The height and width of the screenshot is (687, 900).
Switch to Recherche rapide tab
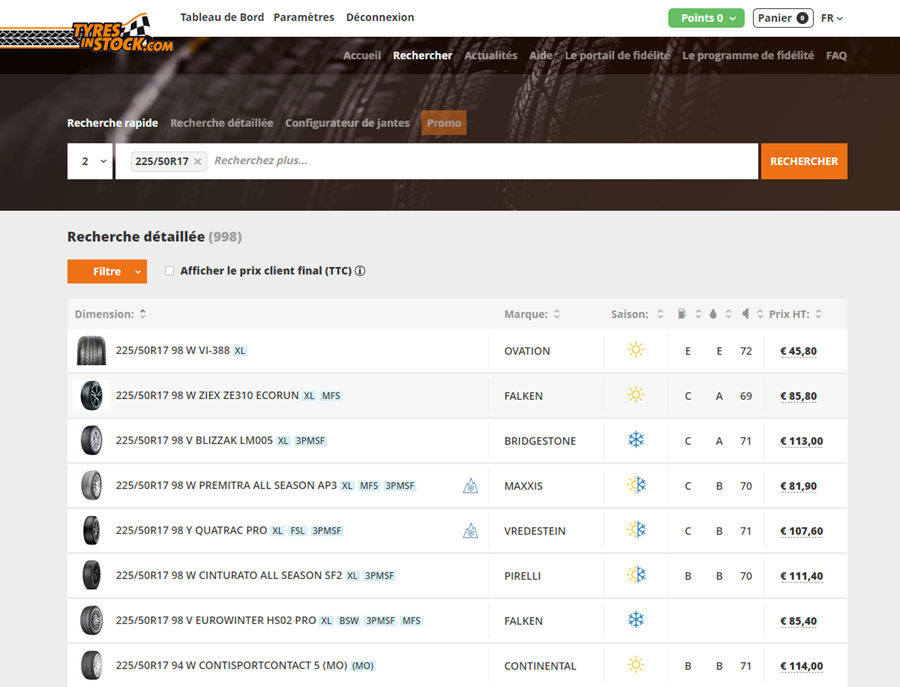point(112,123)
